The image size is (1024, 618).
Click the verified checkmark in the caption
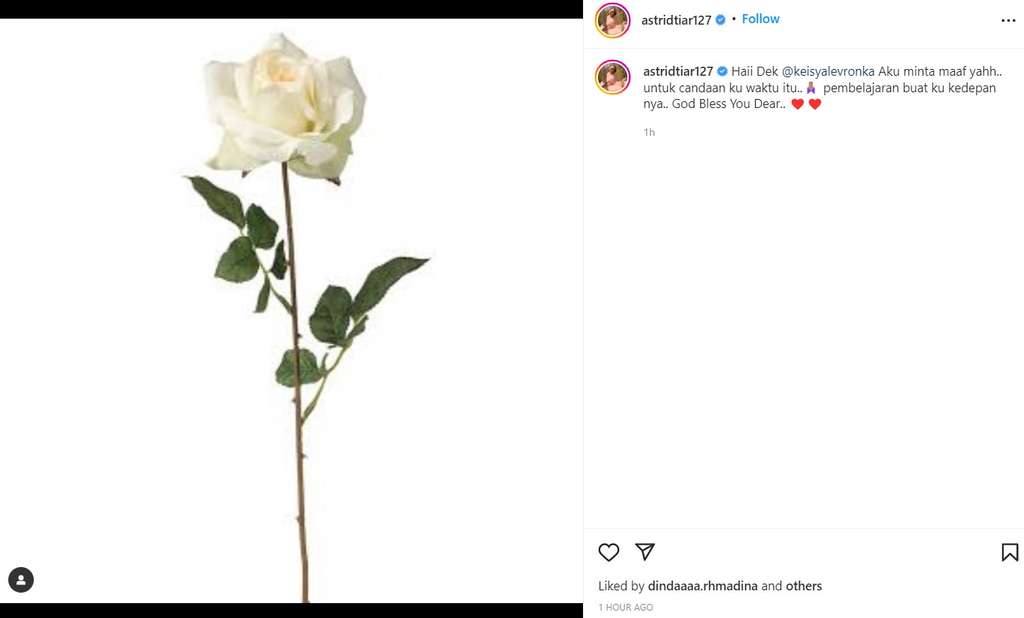(720, 71)
